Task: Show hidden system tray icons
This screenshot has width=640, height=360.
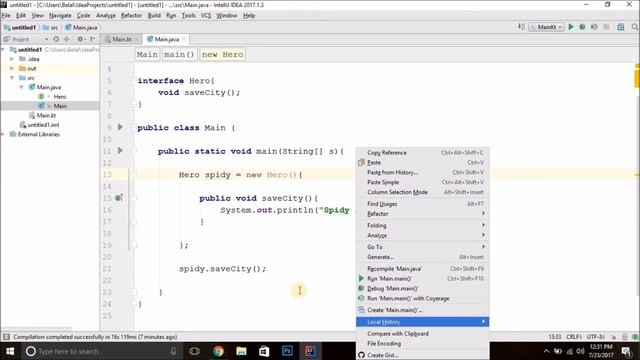Action: (547, 351)
